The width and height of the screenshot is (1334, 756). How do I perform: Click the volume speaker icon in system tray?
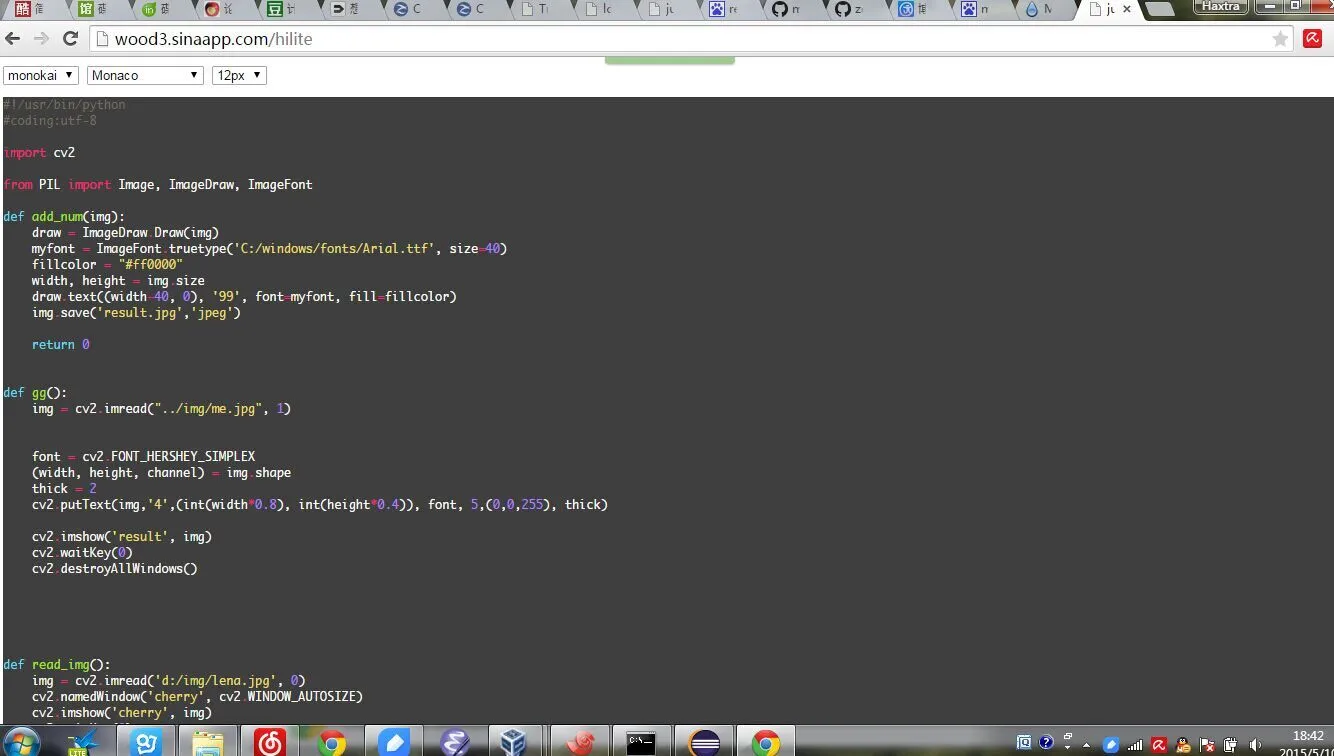coord(1256,744)
